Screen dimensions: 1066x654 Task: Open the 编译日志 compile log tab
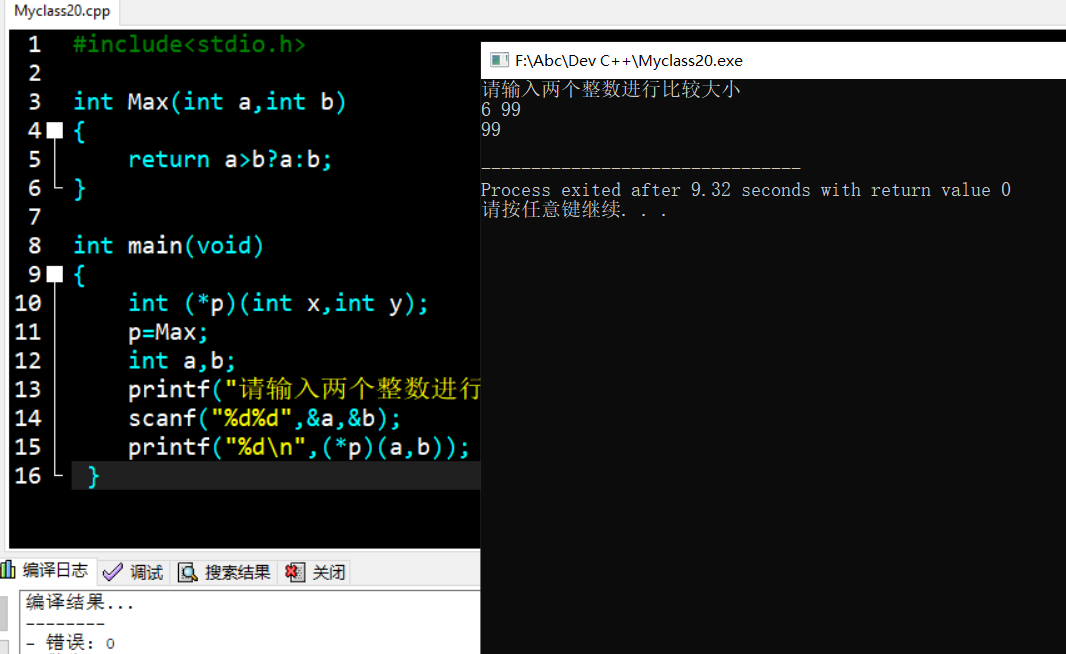(46, 570)
